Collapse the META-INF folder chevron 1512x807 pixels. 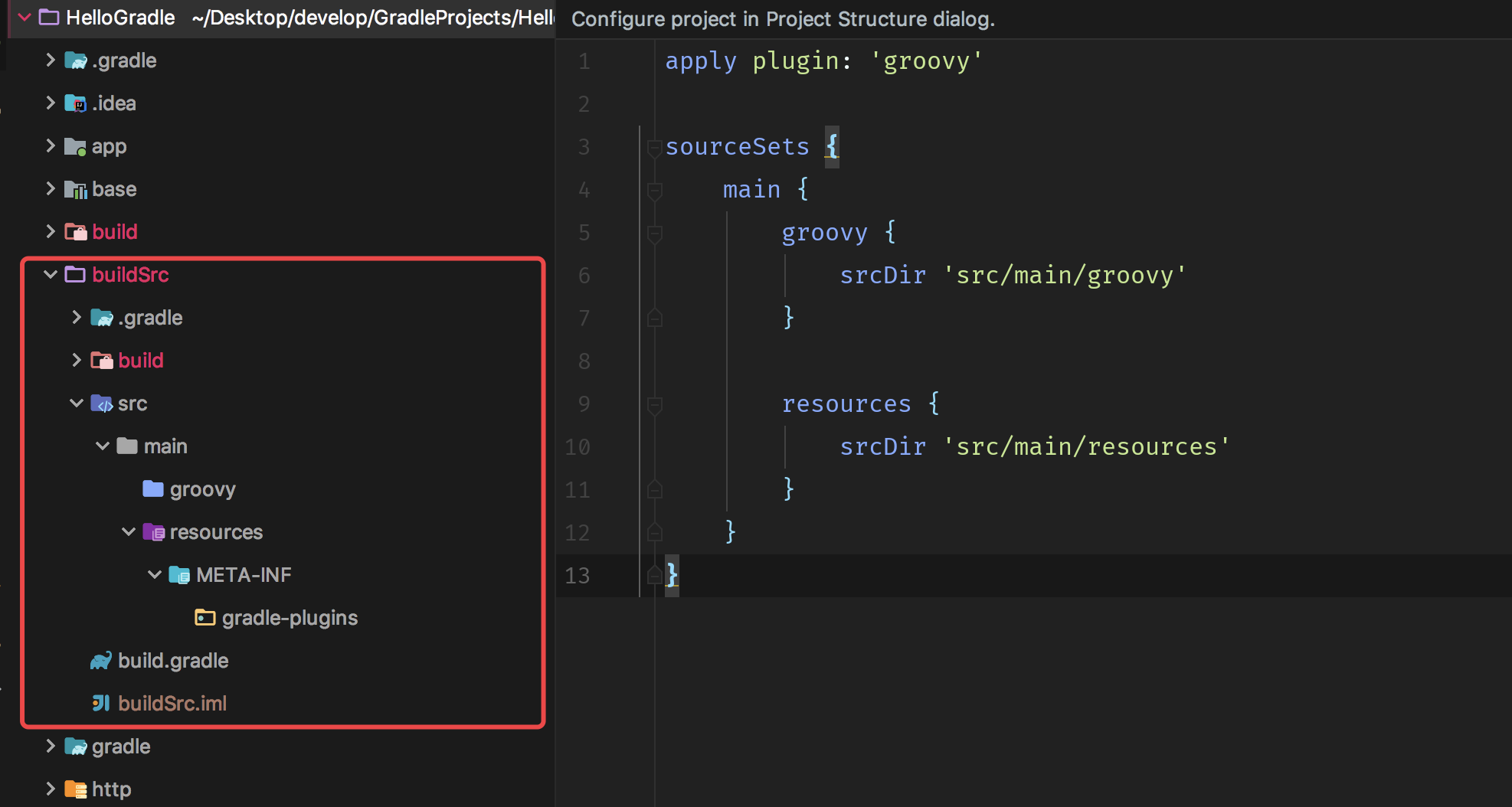tap(155, 575)
